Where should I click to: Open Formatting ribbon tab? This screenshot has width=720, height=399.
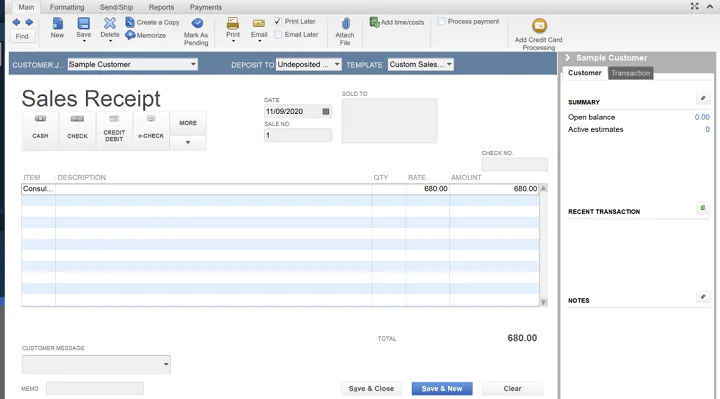(x=67, y=7)
